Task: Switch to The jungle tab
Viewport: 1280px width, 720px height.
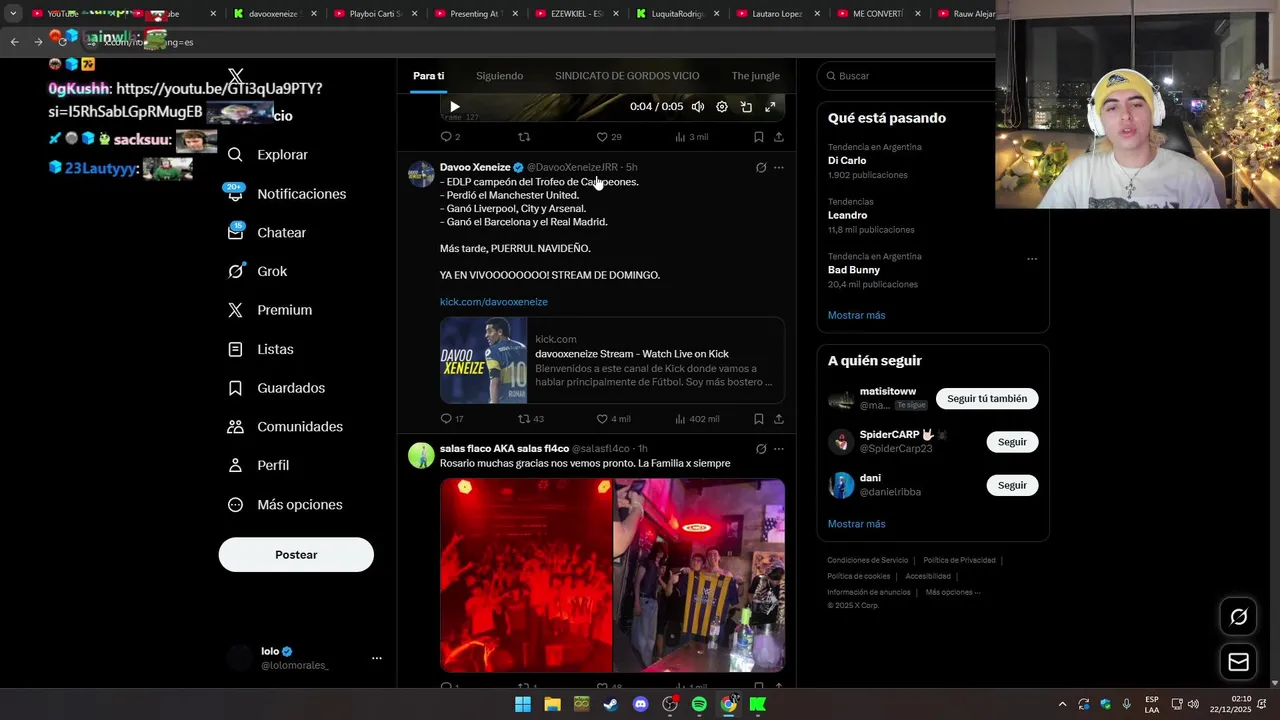Action: click(755, 76)
